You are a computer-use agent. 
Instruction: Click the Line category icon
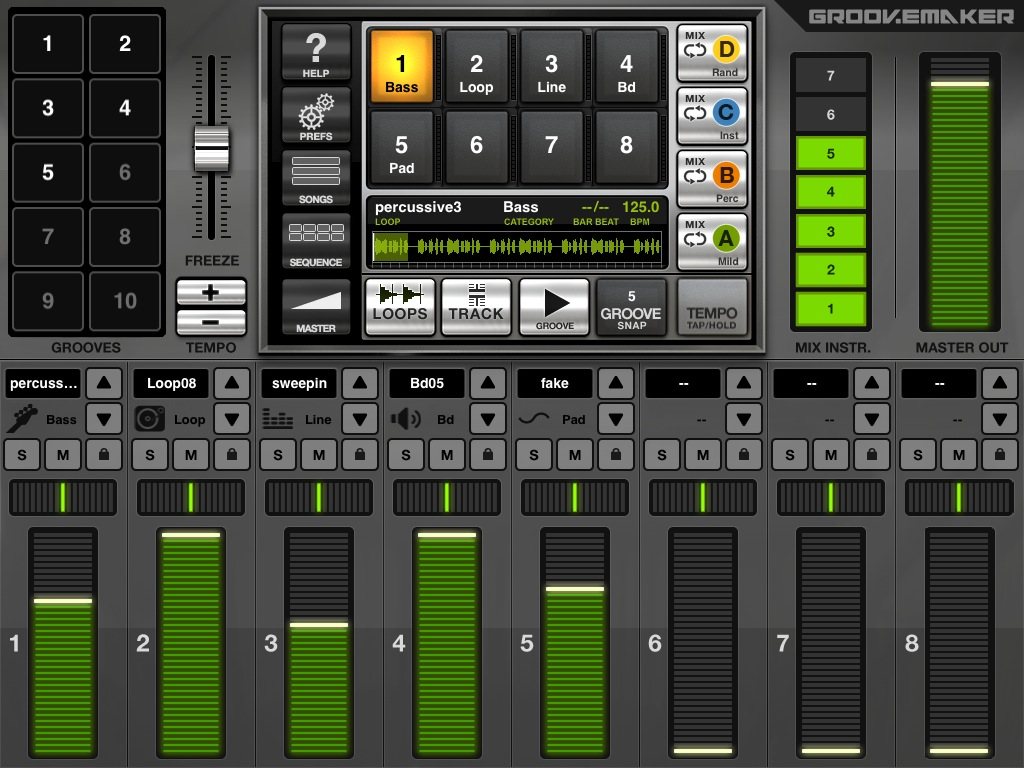point(277,419)
